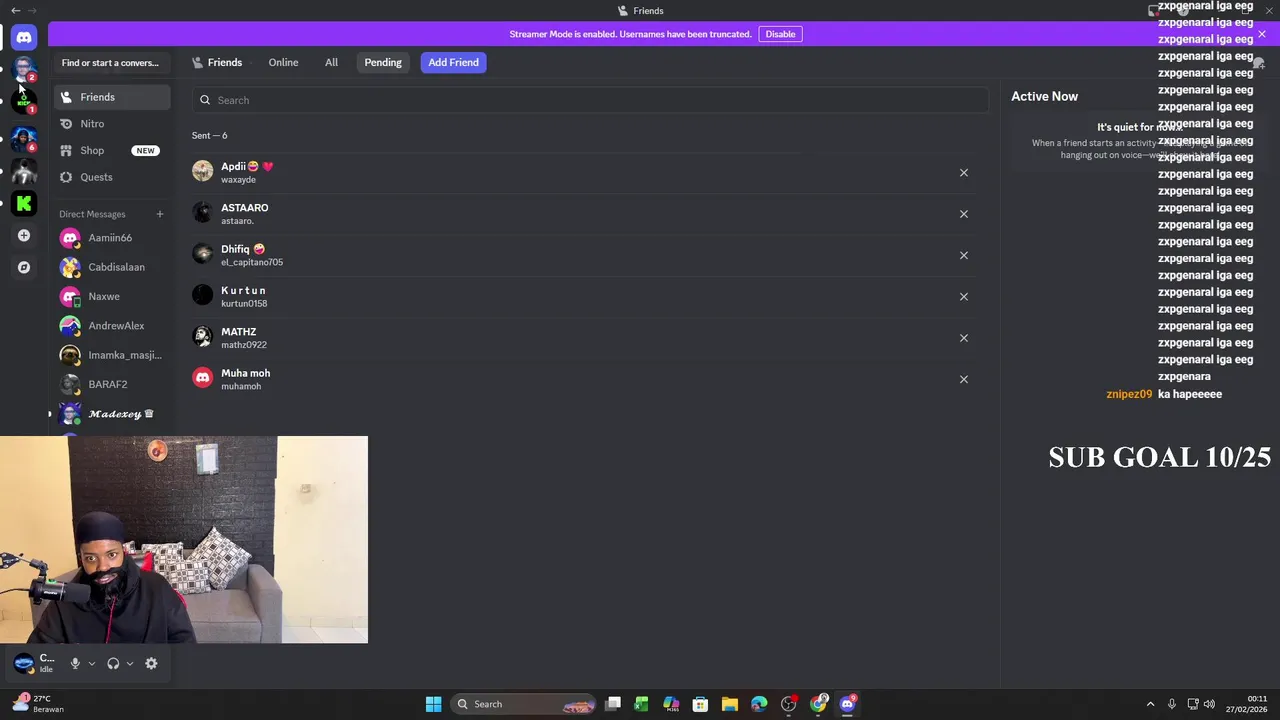Open user profile panel showing Idle
Screen dimensions: 1280x720
[36, 663]
